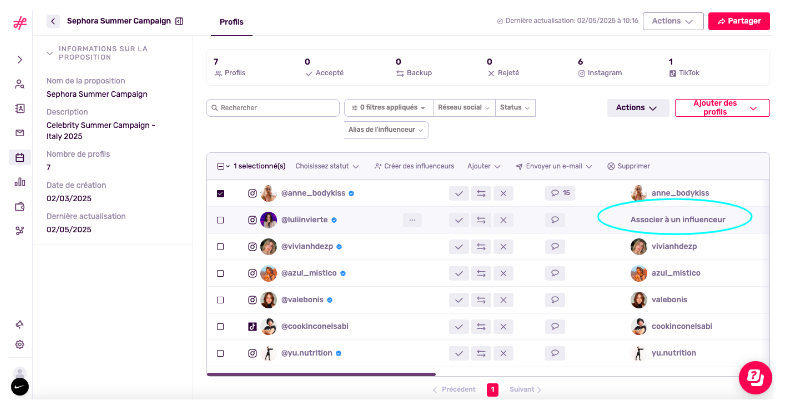Select the @valebonis checkbox
Image resolution: width=790 pixels, height=409 pixels.
point(220,300)
